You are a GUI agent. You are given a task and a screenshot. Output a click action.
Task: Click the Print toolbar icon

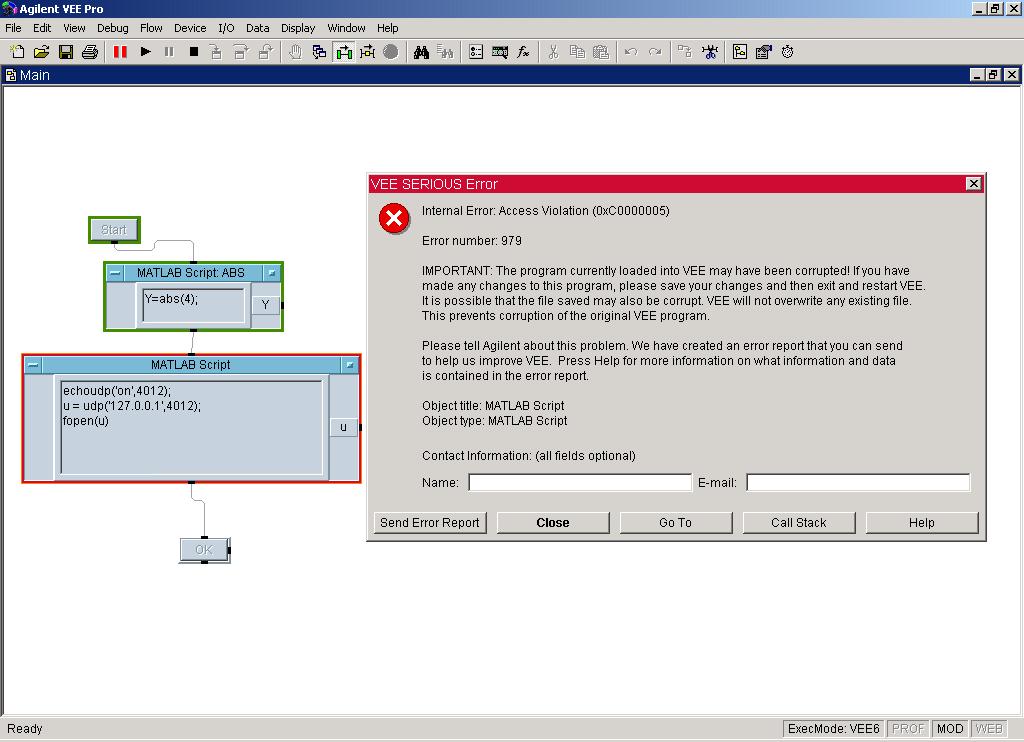[90, 52]
